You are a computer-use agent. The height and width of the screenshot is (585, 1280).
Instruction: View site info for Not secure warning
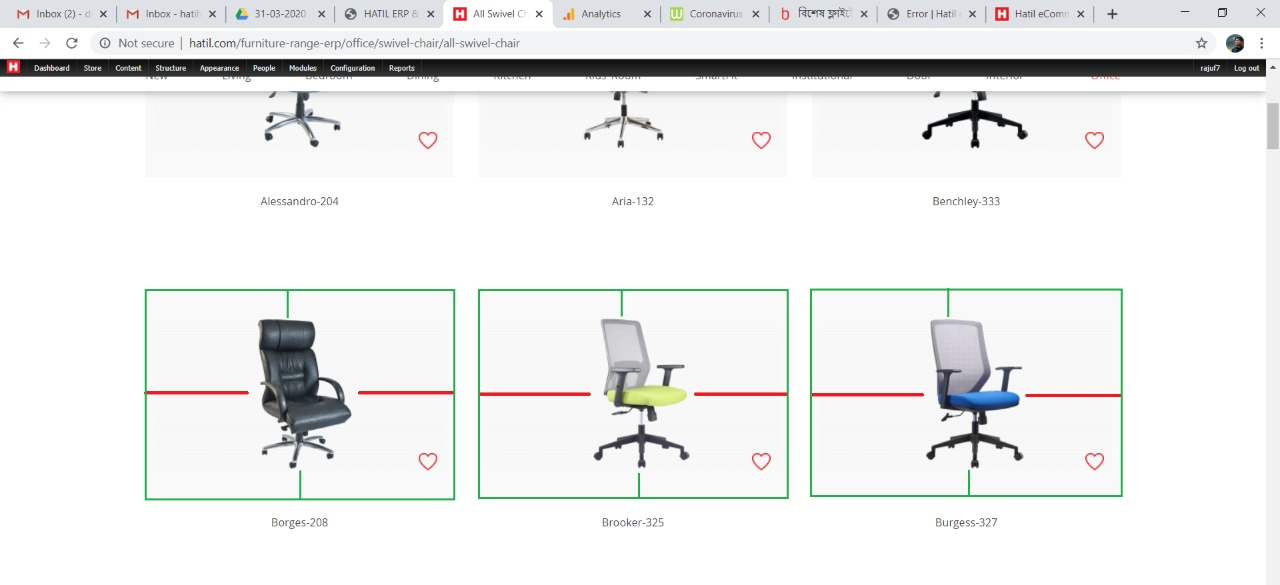click(138, 43)
